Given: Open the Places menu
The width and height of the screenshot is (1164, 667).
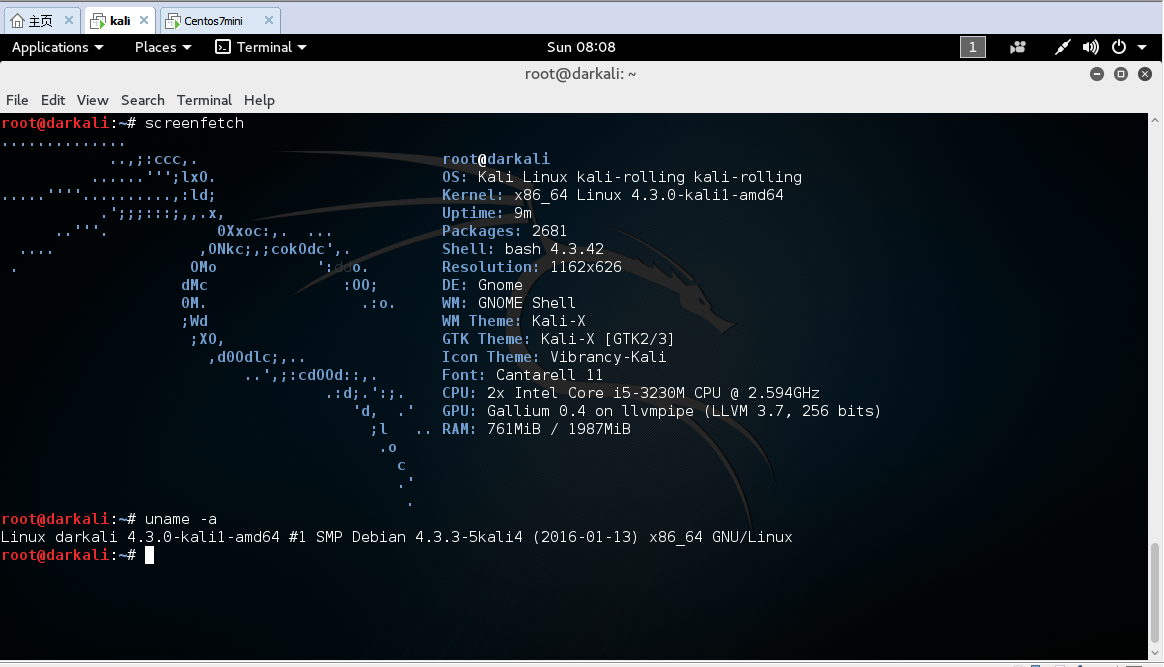Looking at the screenshot, I should (163, 47).
